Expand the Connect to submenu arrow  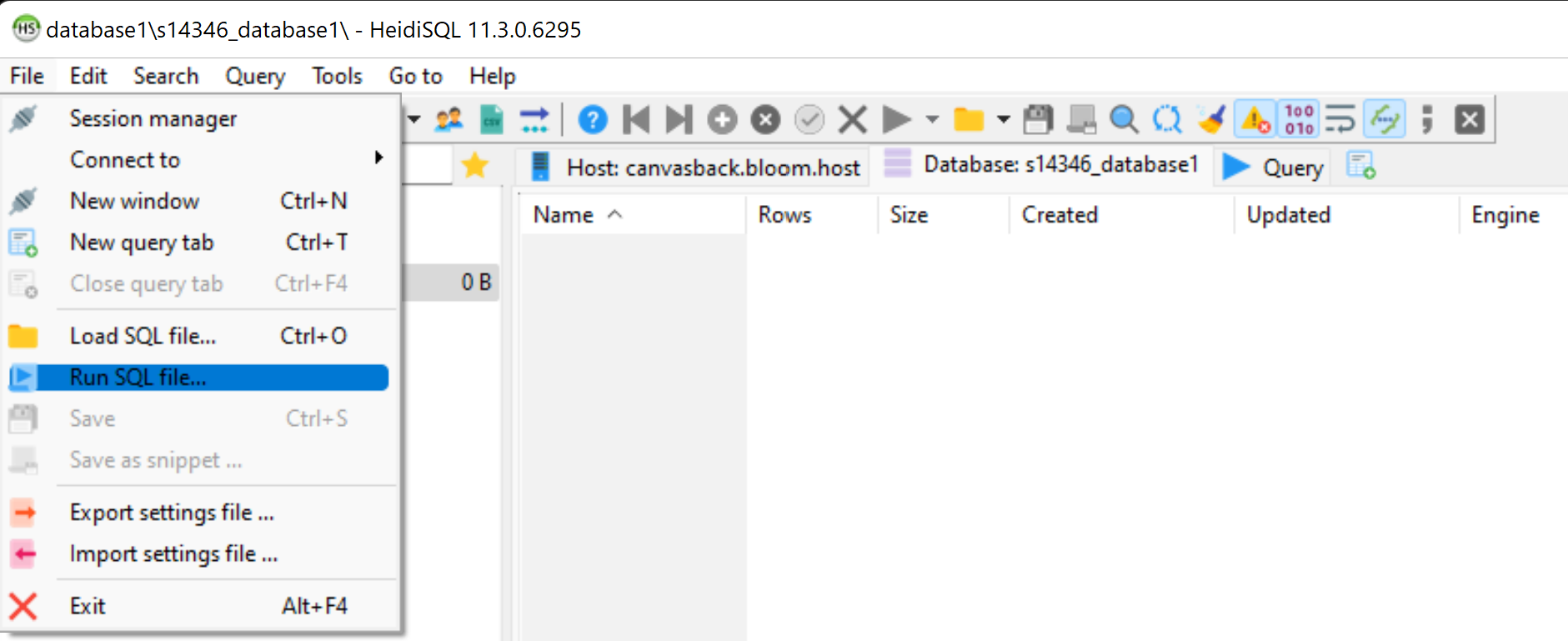[x=379, y=158]
